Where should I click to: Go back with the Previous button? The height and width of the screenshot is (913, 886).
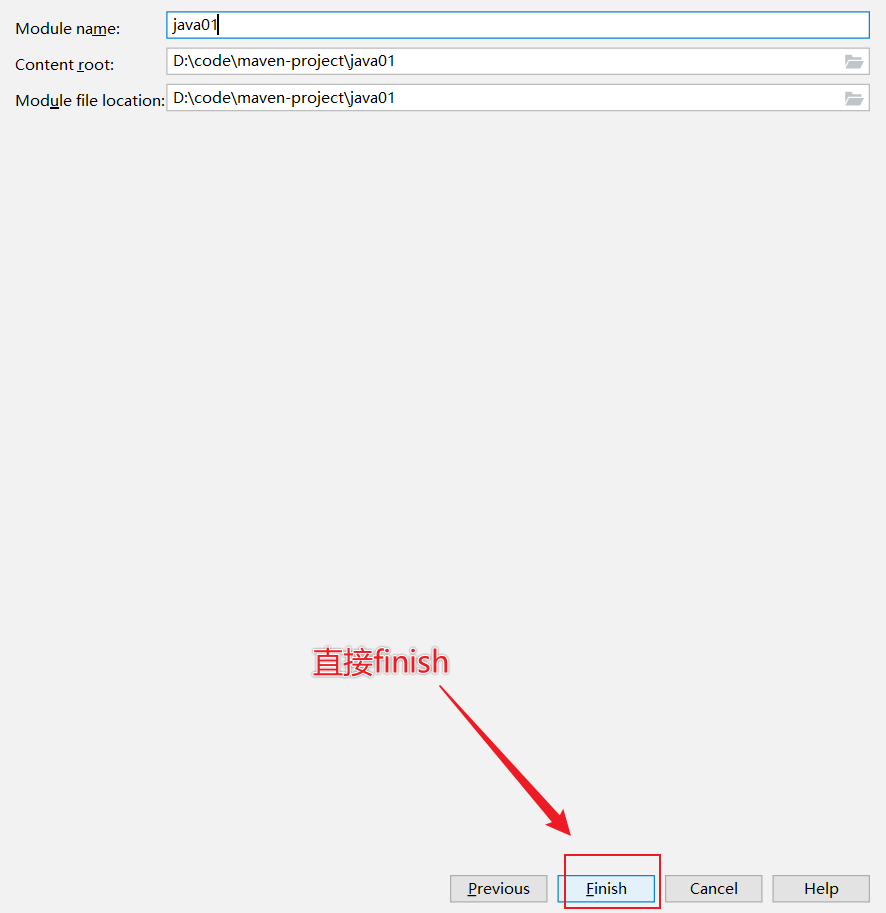pos(499,889)
